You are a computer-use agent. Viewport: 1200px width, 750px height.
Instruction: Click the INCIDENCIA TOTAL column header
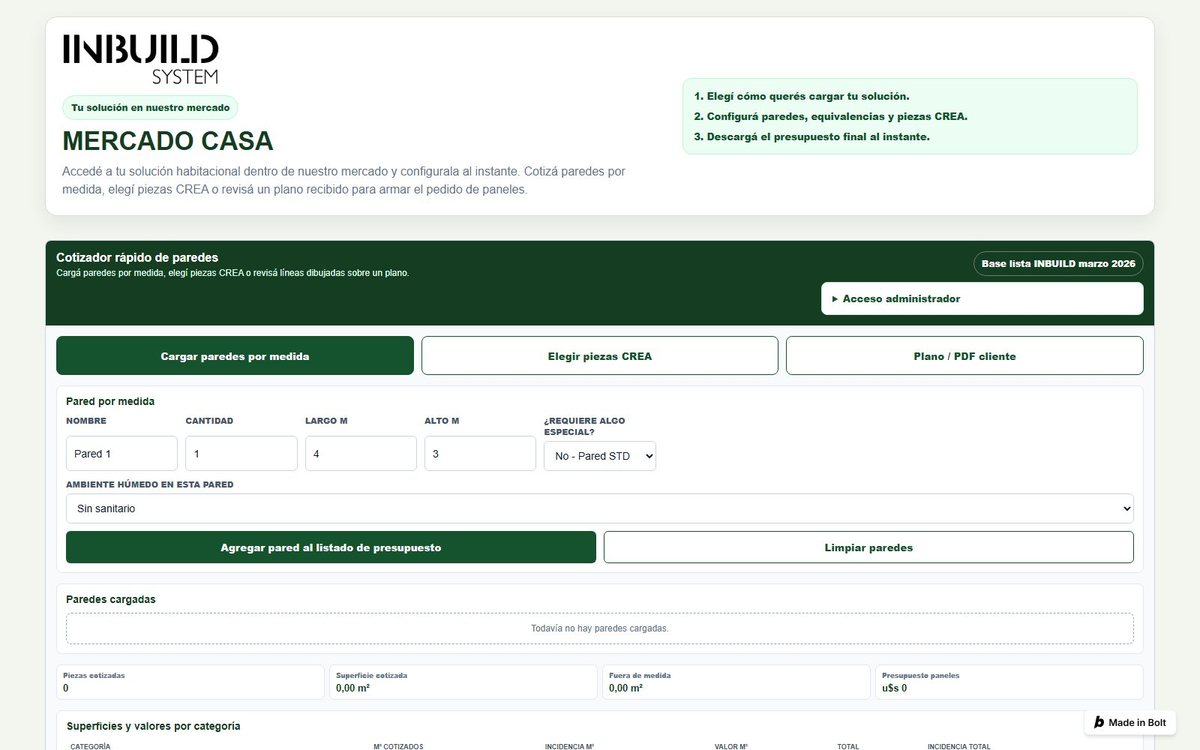(959, 746)
